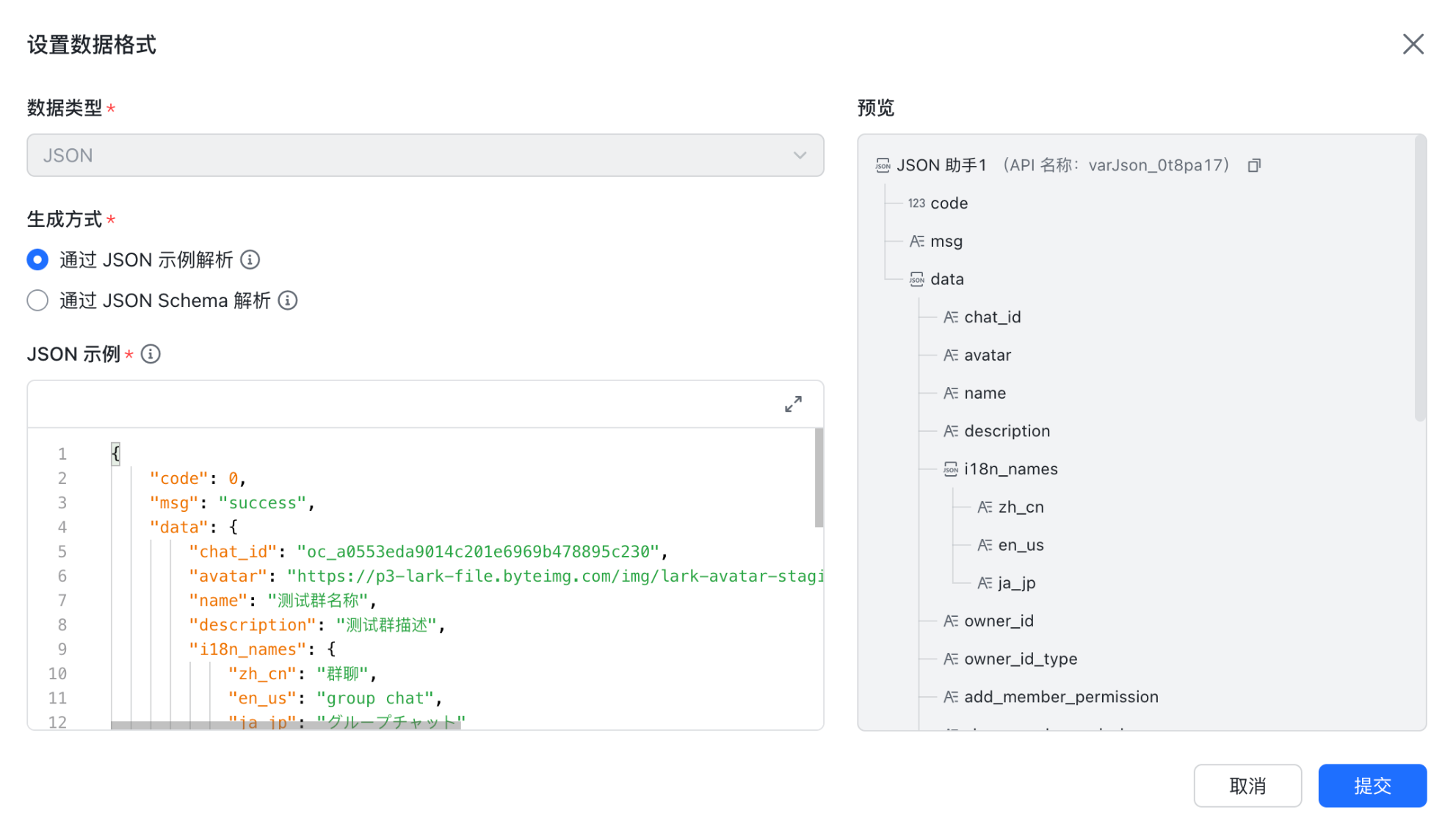Open the info tooltip beside 通过 JSON Schema 解析
Image resolution: width=1456 pixels, height=835 pixels.
[288, 300]
